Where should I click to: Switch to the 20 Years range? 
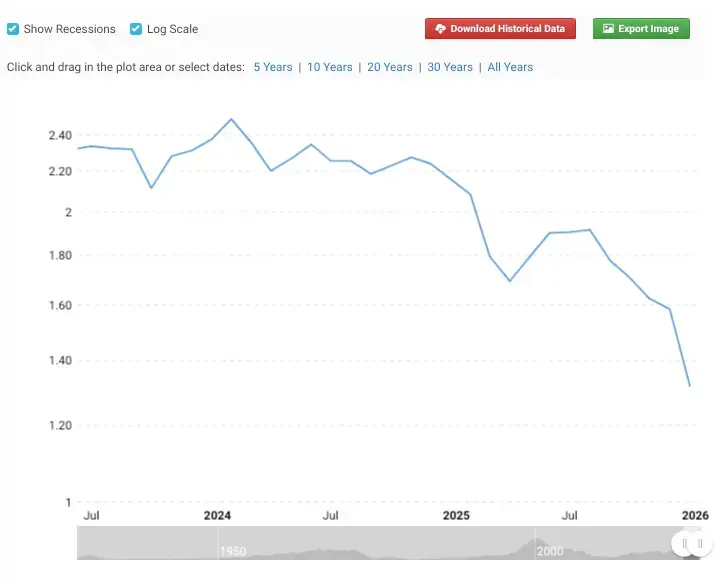(x=389, y=67)
